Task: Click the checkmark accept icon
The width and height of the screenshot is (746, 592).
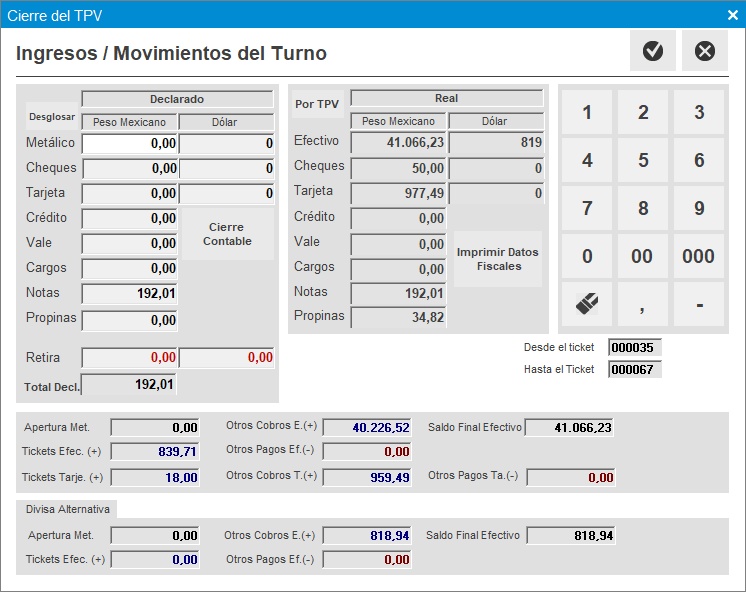Action: pyautogui.click(x=653, y=51)
